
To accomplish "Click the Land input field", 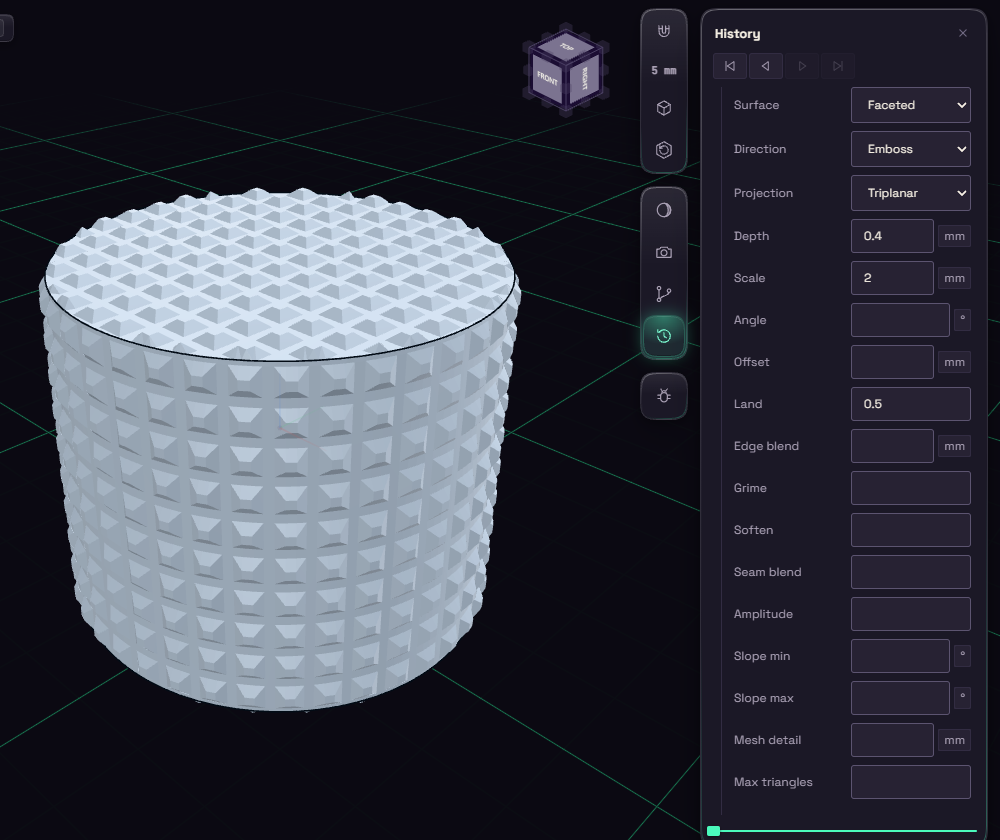I will pyautogui.click(x=911, y=404).
